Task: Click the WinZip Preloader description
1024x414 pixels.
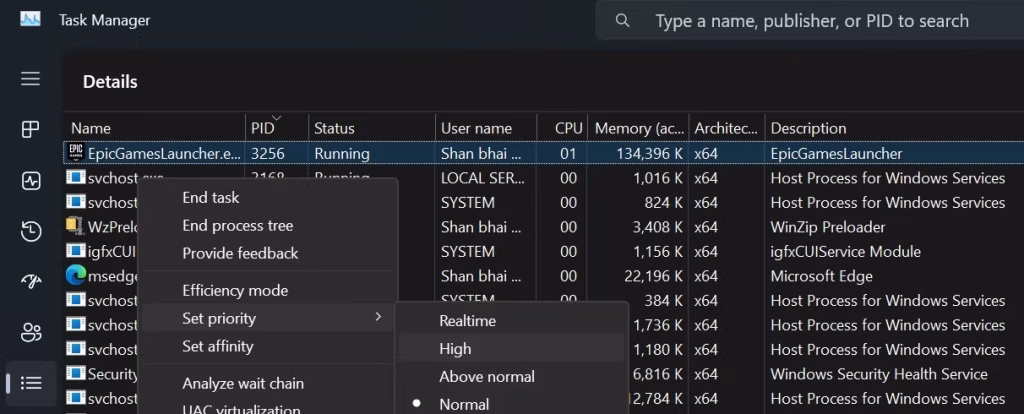Action: click(827, 227)
